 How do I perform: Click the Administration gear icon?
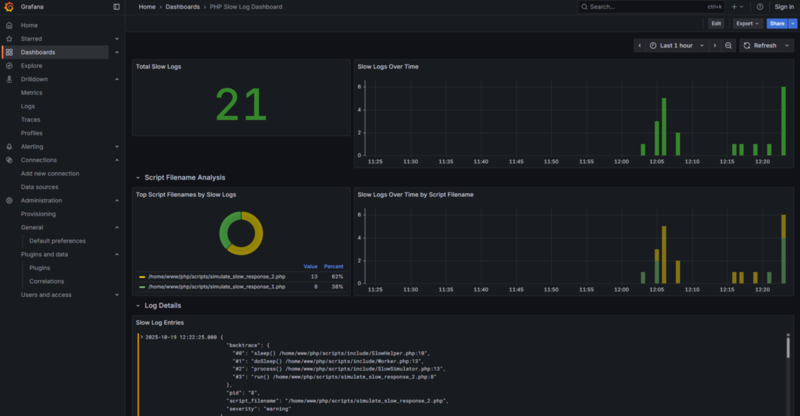coord(9,201)
